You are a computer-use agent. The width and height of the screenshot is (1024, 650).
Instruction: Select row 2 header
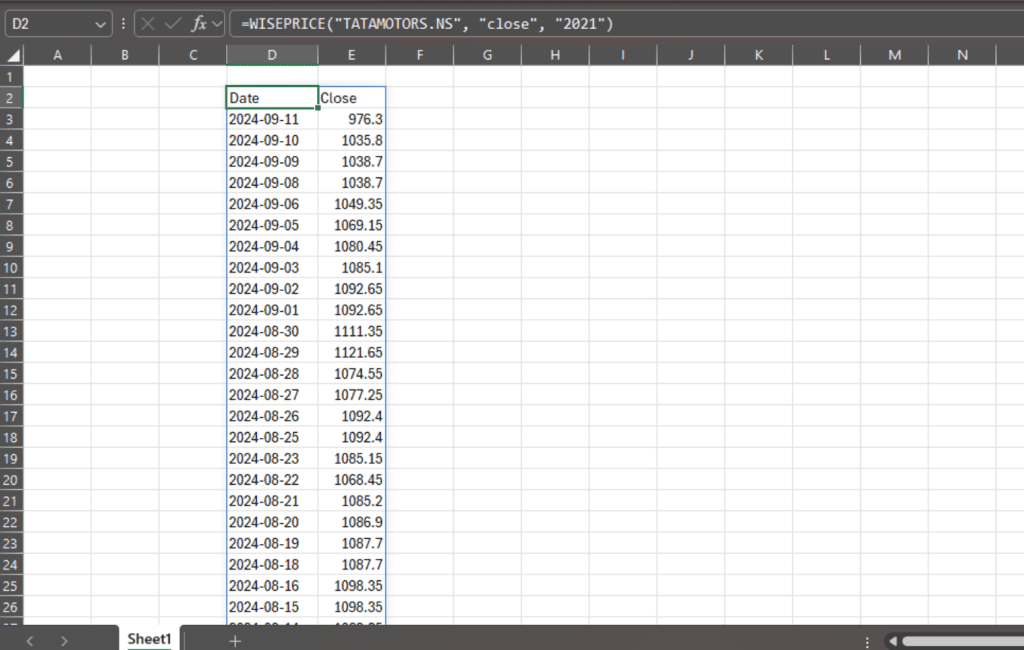[11, 98]
